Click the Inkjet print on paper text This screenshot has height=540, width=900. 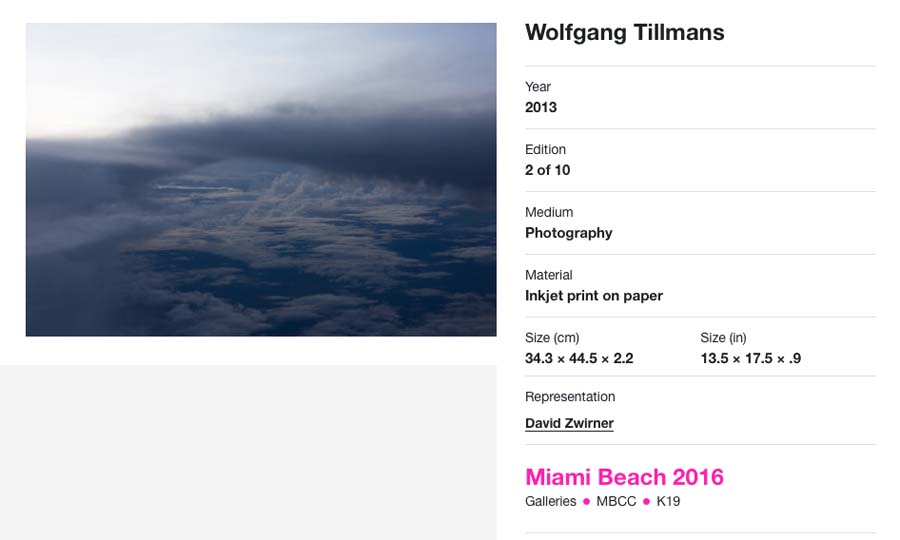[x=593, y=296]
